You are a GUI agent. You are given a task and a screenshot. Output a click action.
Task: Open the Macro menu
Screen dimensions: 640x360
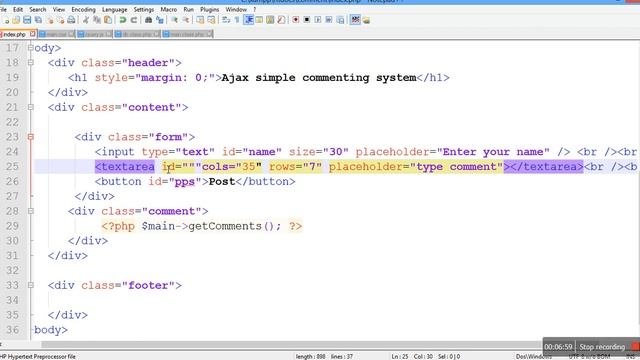click(169, 9)
